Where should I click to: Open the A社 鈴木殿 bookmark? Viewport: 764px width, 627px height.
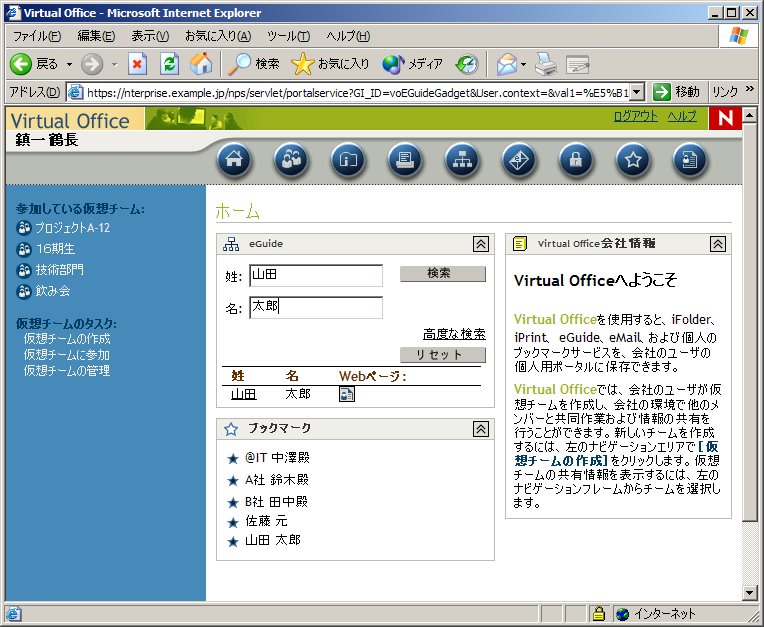coord(277,479)
